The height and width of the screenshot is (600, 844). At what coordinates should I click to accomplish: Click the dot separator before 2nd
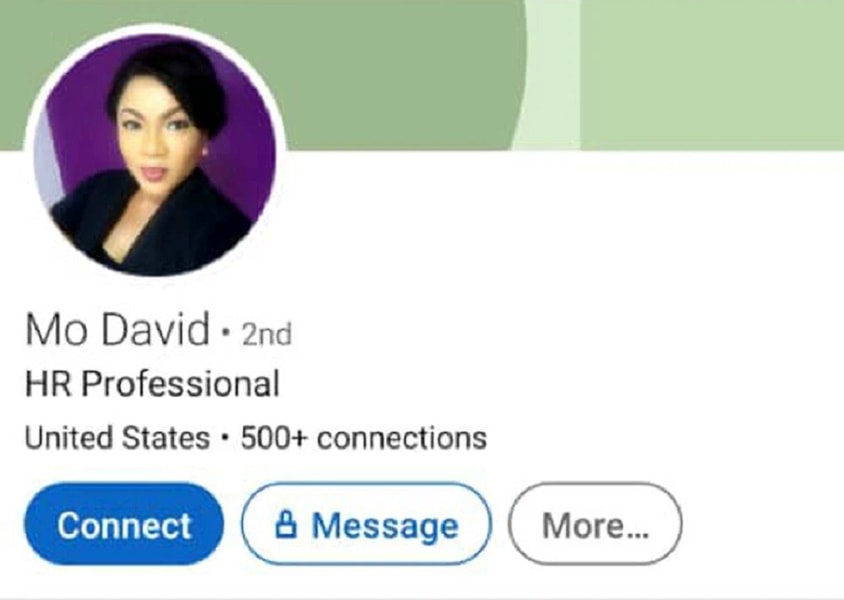(226, 332)
